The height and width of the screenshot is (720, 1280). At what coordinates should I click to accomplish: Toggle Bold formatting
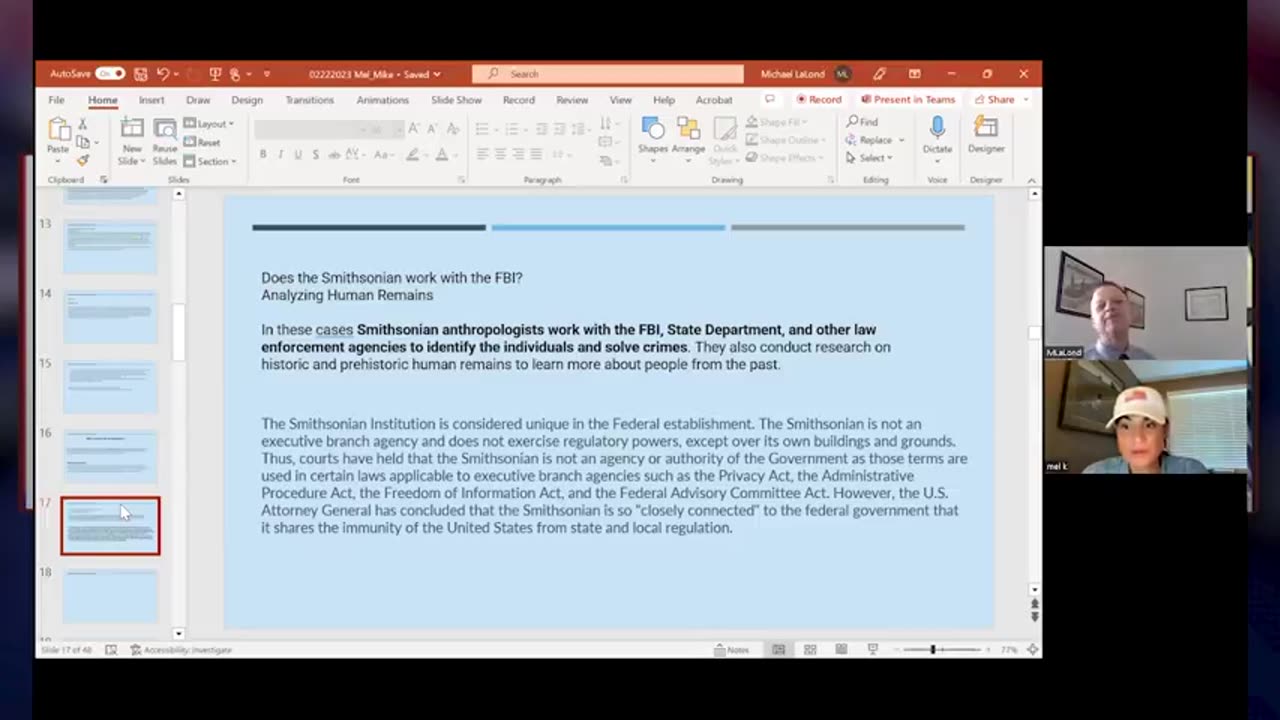click(x=263, y=155)
